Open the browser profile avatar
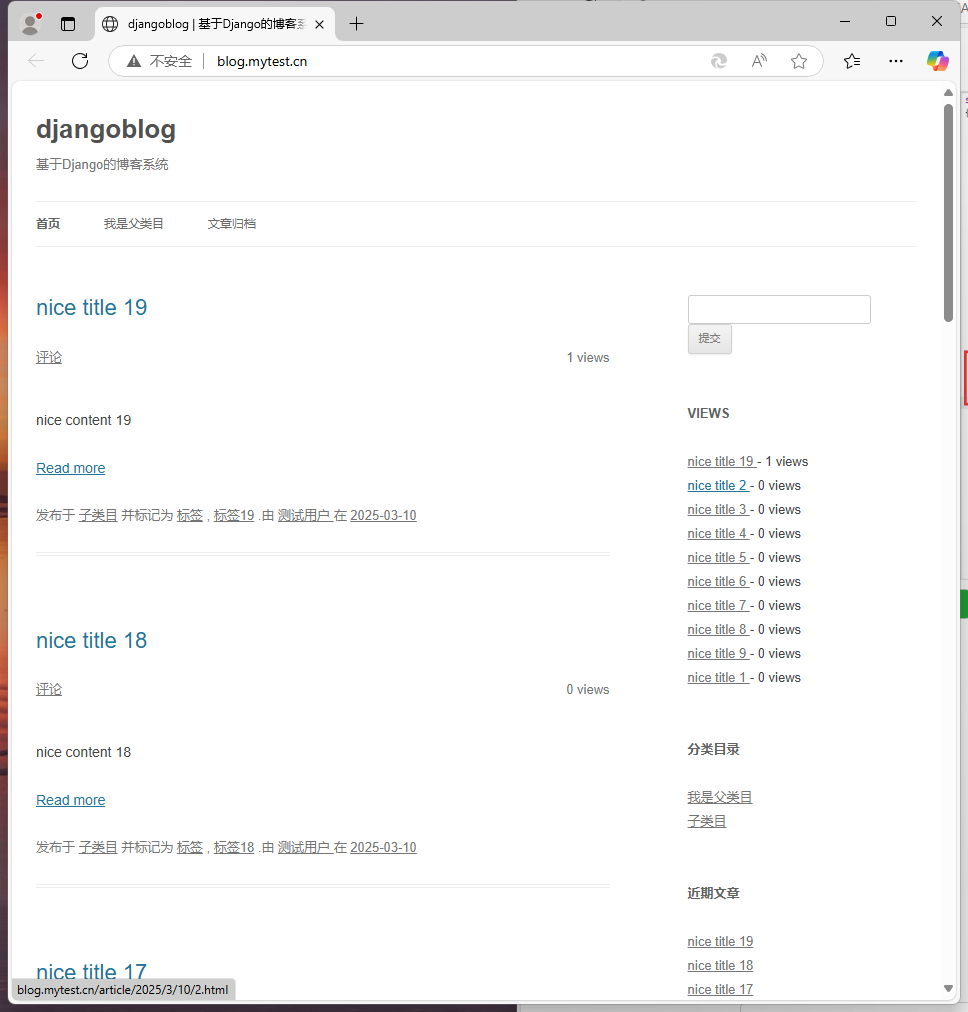 (30, 24)
